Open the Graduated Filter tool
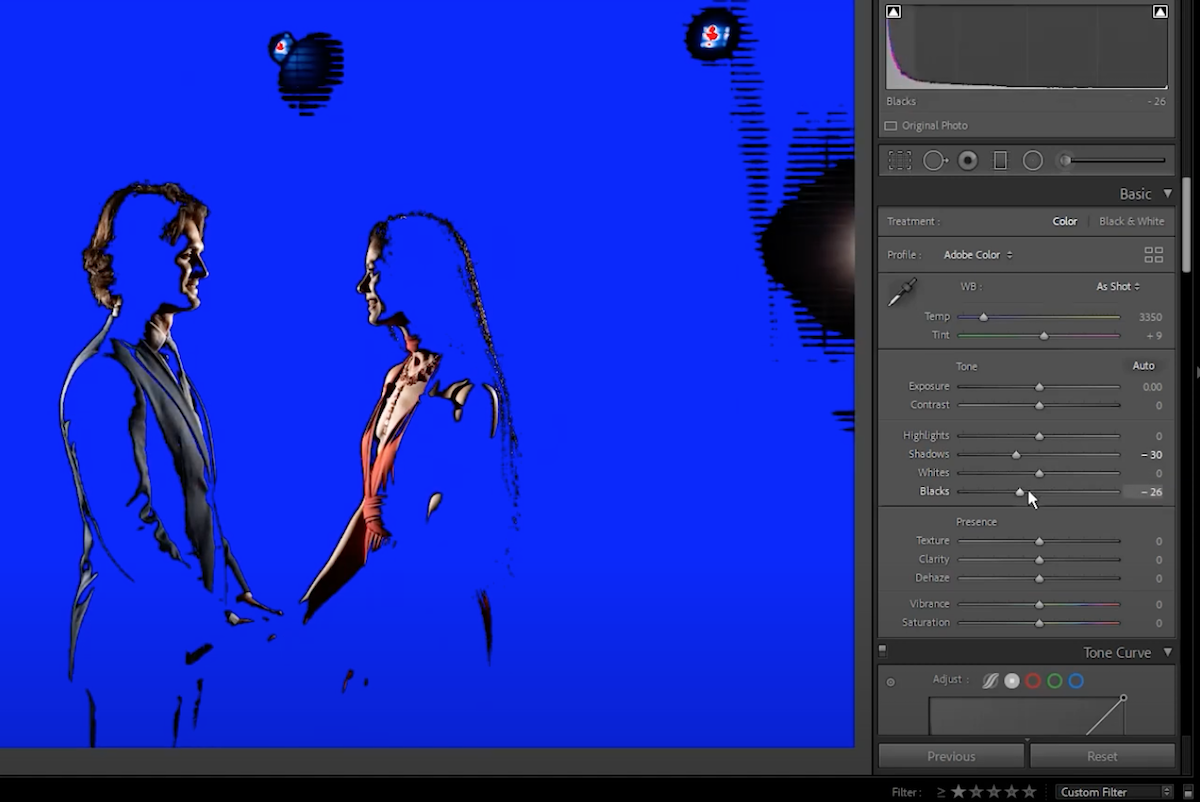1200x802 pixels. click(x=1000, y=160)
